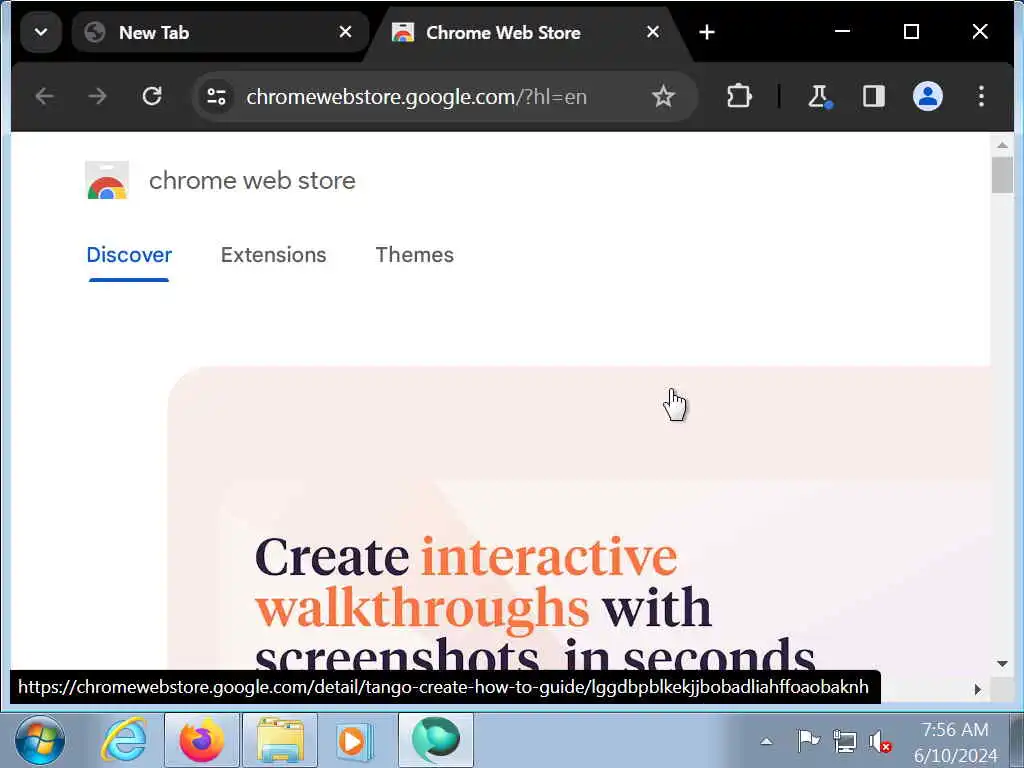Click the chrome web store title text

tap(252, 181)
